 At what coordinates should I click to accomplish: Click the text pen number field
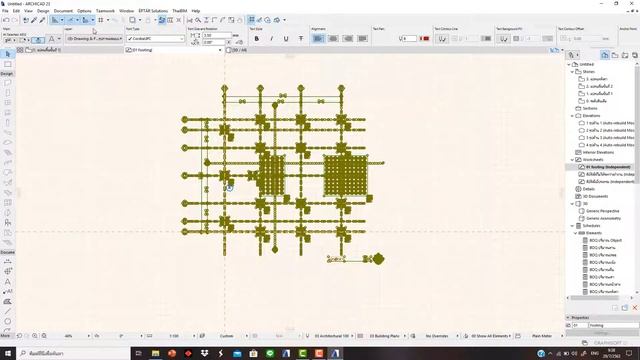point(410,39)
